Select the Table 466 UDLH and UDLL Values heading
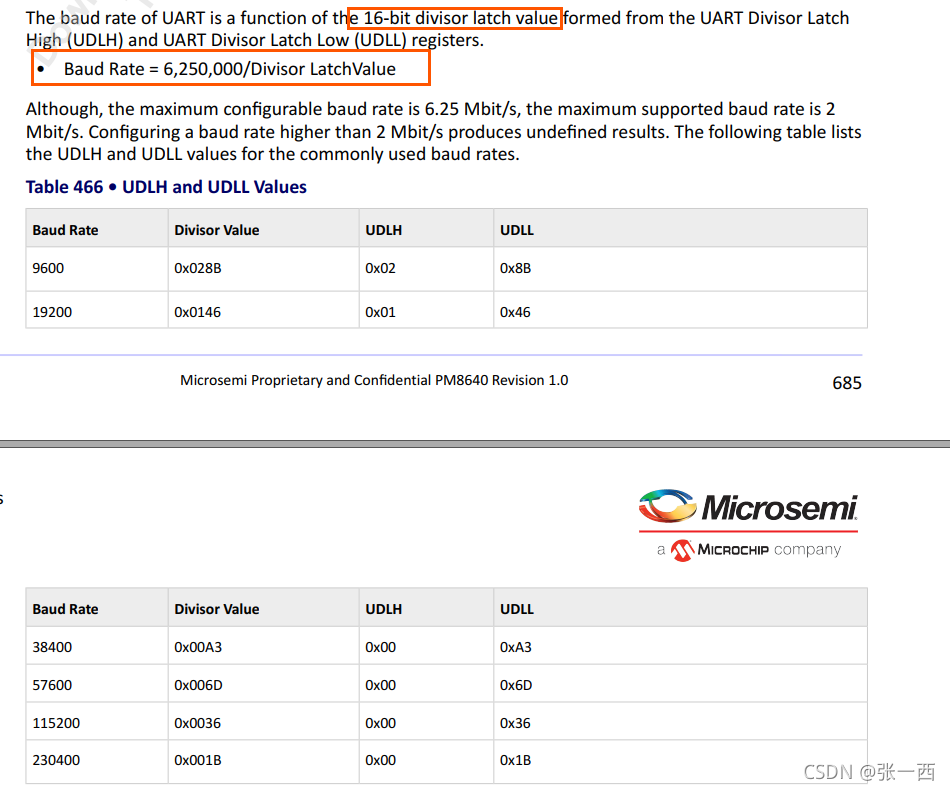This screenshot has height=790, width=950. tap(166, 187)
